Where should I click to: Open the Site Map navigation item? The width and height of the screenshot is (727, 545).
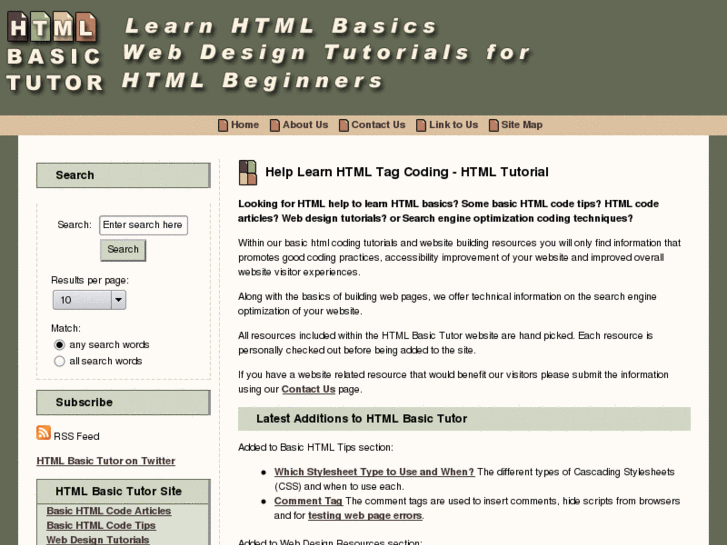click(x=522, y=125)
